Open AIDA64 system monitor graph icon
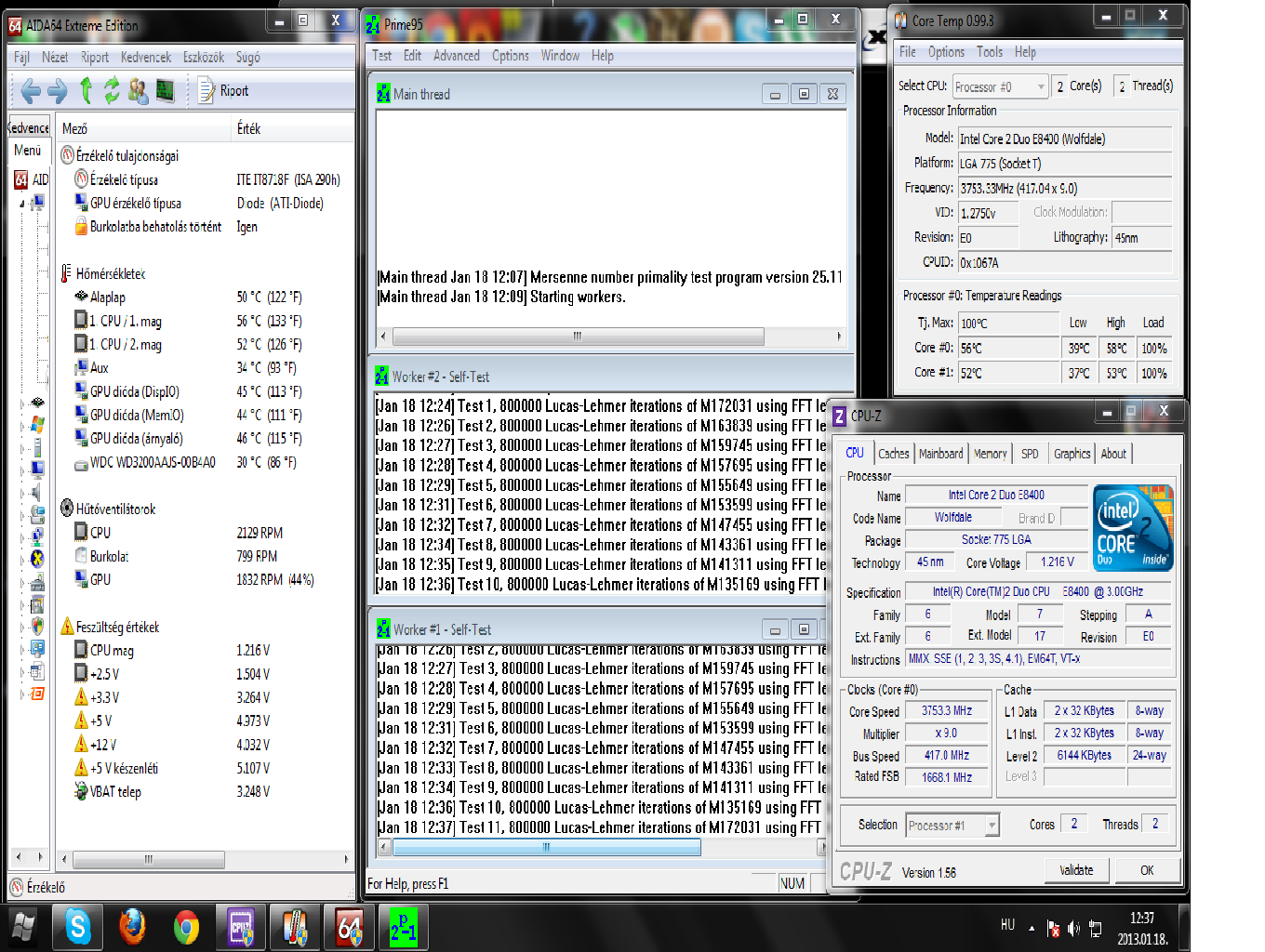Image resolution: width=1265 pixels, height=952 pixels. 166,90
